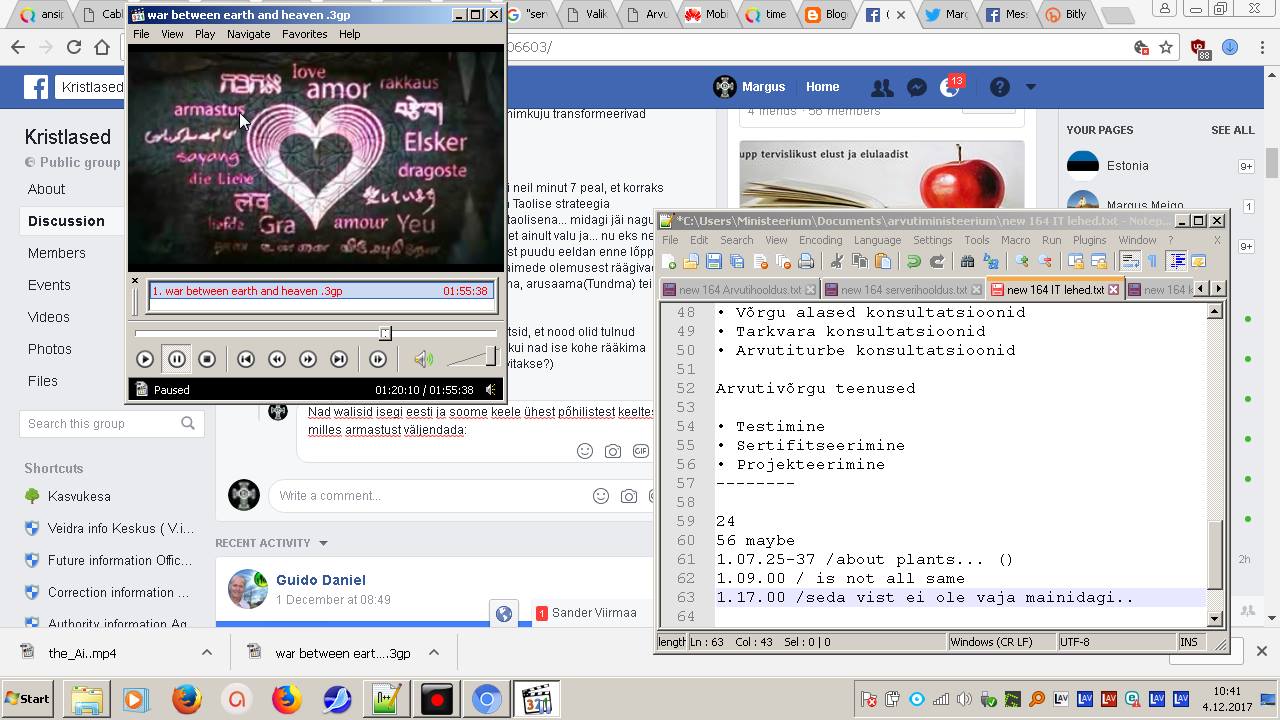Expand the Recent Activity dropdown arrow
This screenshot has height=720, width=1280.
point(323,543)
